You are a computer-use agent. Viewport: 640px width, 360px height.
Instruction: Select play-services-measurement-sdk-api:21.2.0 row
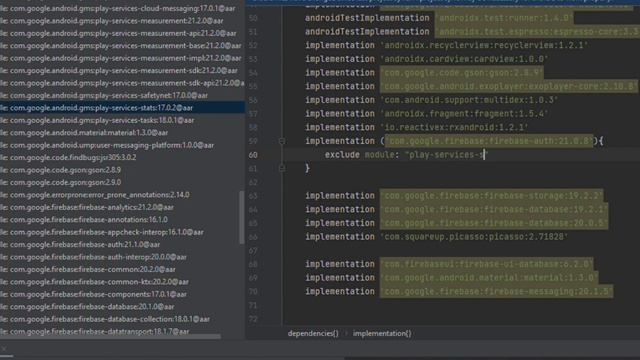(122, 83)
